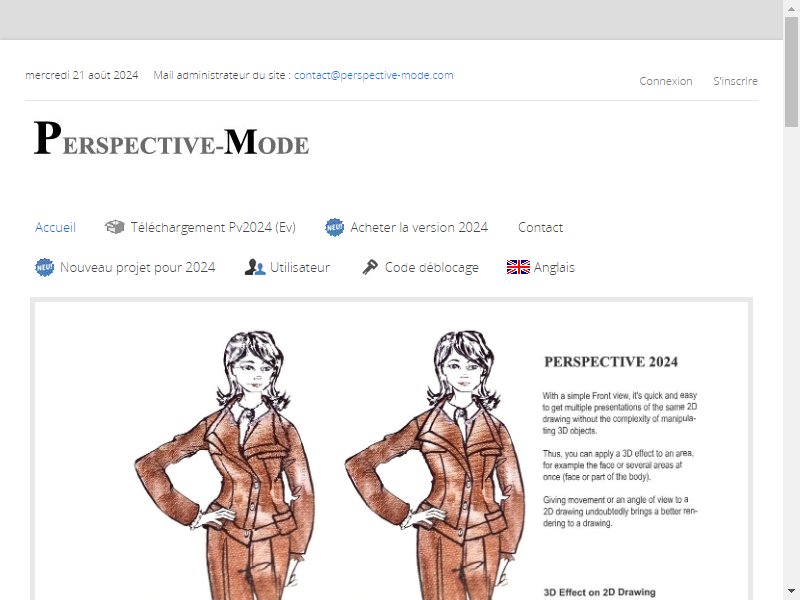Click the contact@perspective-mode.com email link
The width and height of the screenshot is (800, 600).
point(373,75)
